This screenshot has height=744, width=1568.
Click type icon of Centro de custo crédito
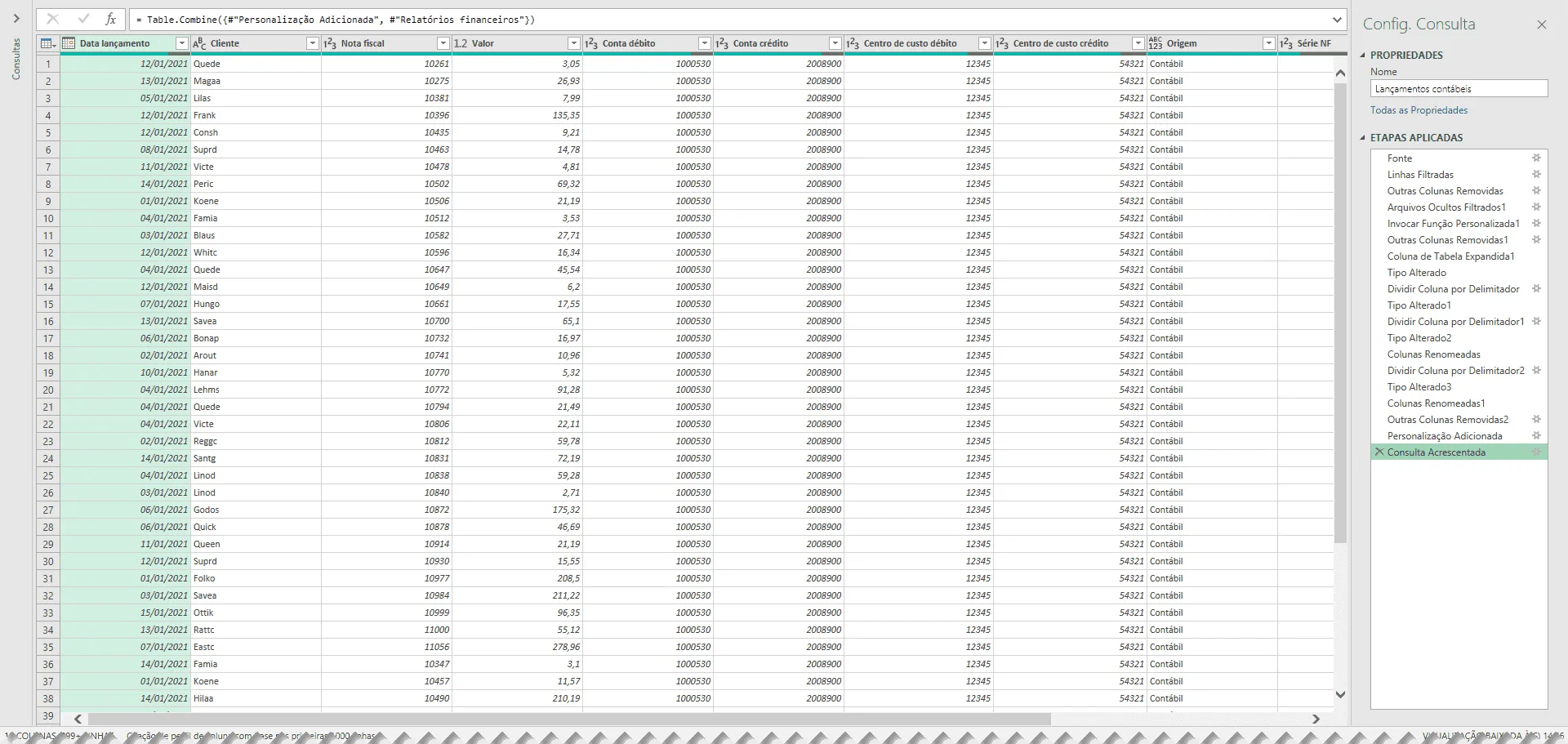[1002, 43]
